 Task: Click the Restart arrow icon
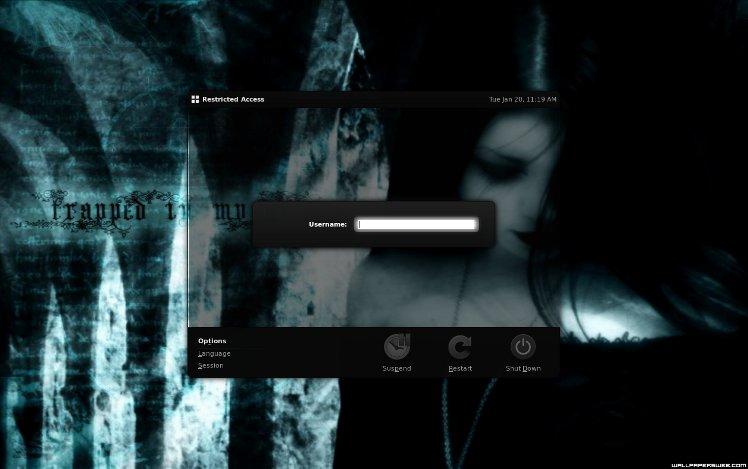coord(460,346)
